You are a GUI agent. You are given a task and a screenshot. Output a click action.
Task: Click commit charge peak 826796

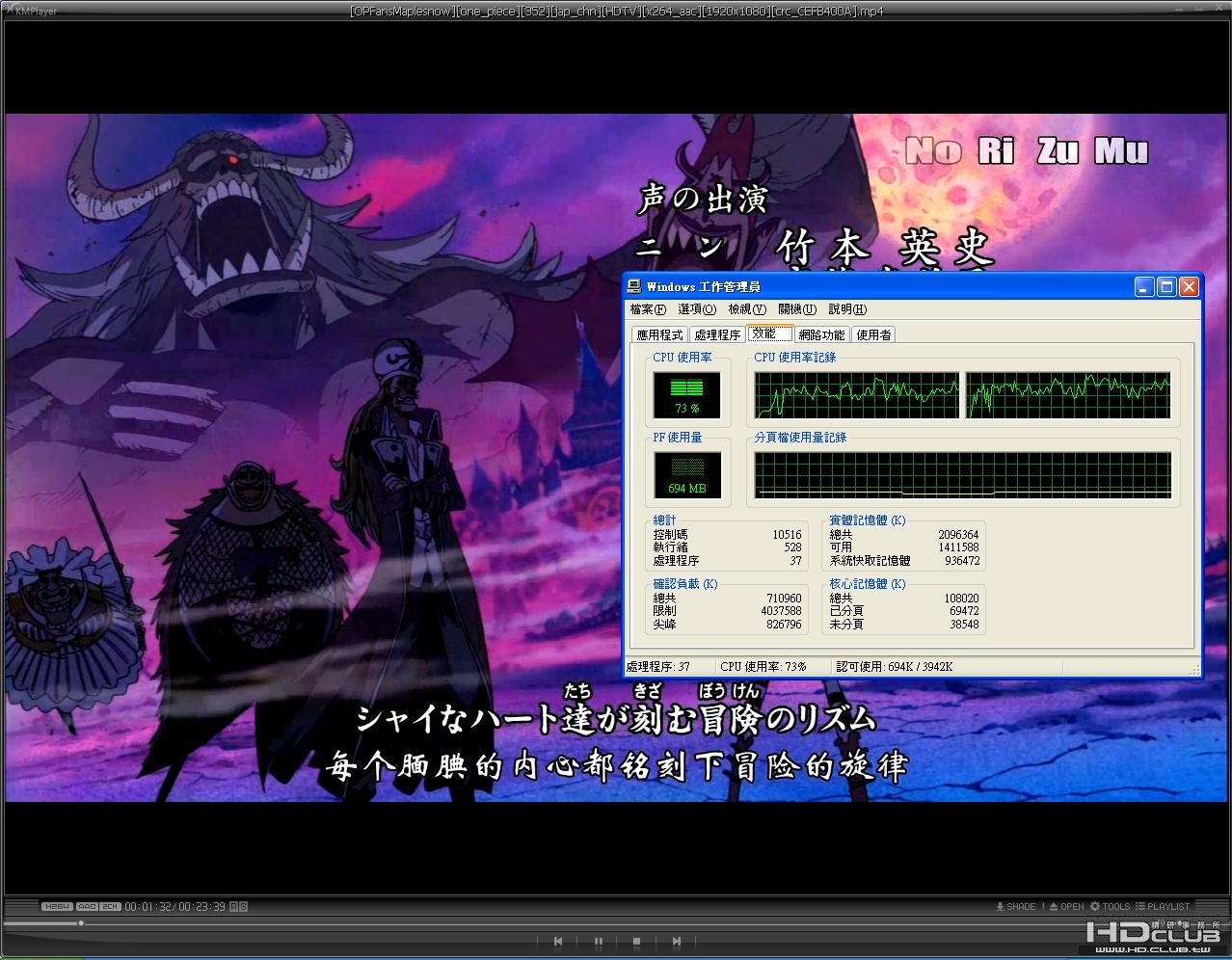click(x=784, y=624)
